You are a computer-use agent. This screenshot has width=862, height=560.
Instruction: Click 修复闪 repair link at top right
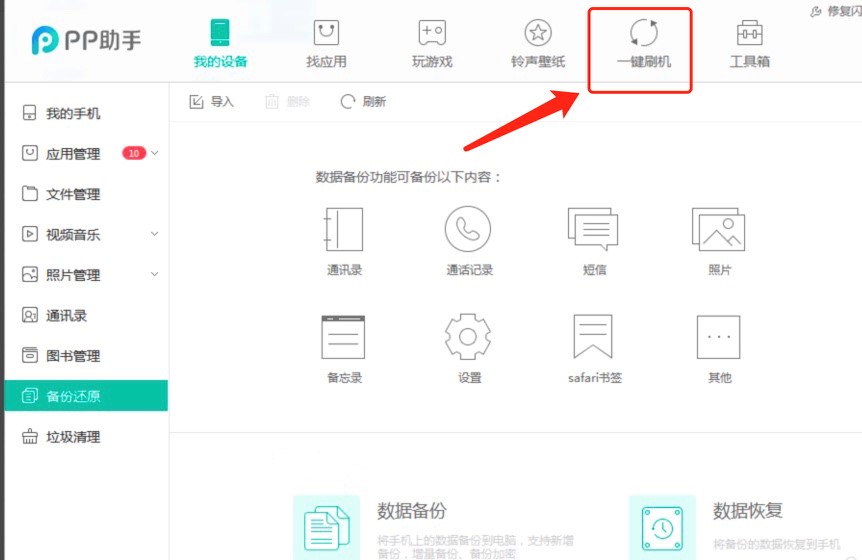836,11
